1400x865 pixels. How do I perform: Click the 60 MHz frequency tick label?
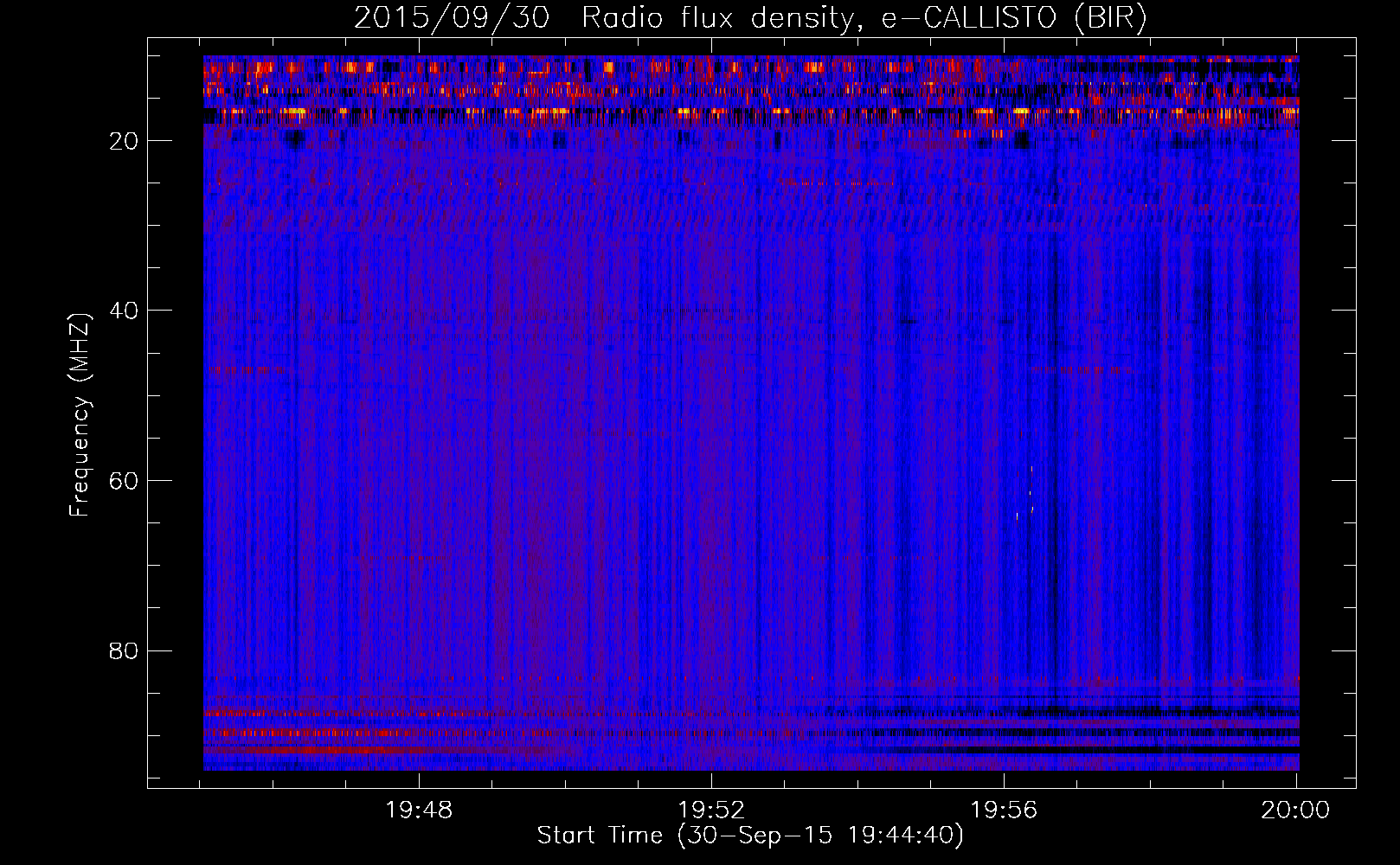pyautogui.click(x=124, y=481)
